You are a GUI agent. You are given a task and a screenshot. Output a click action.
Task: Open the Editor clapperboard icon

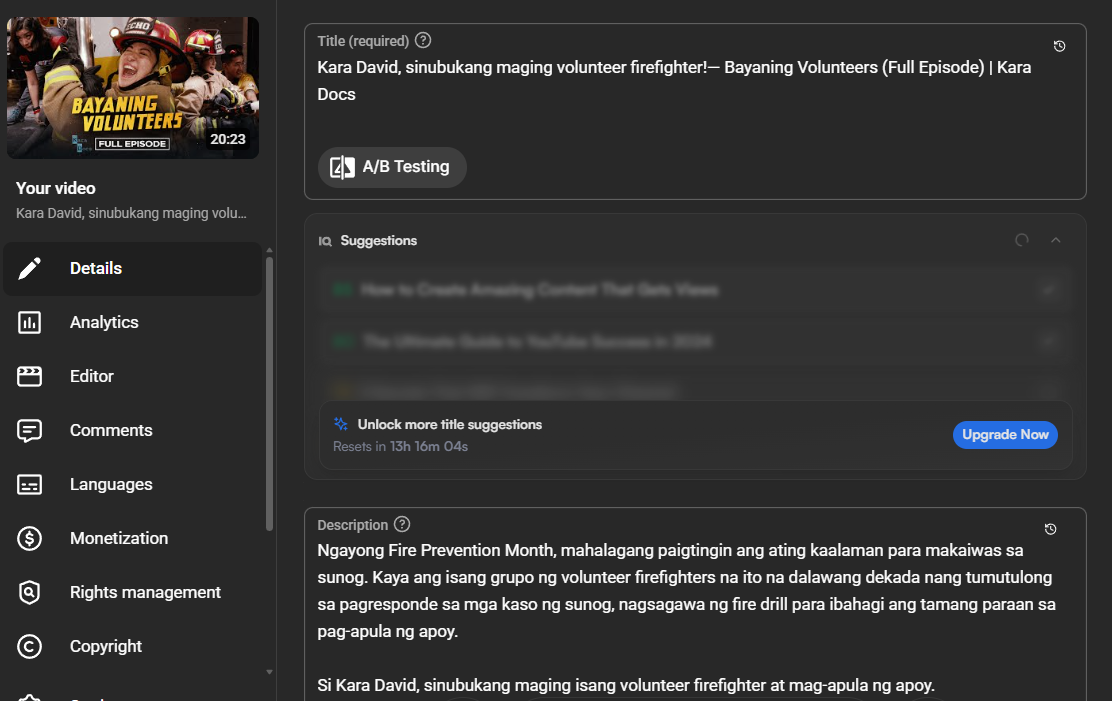click(x=29, y=376)
